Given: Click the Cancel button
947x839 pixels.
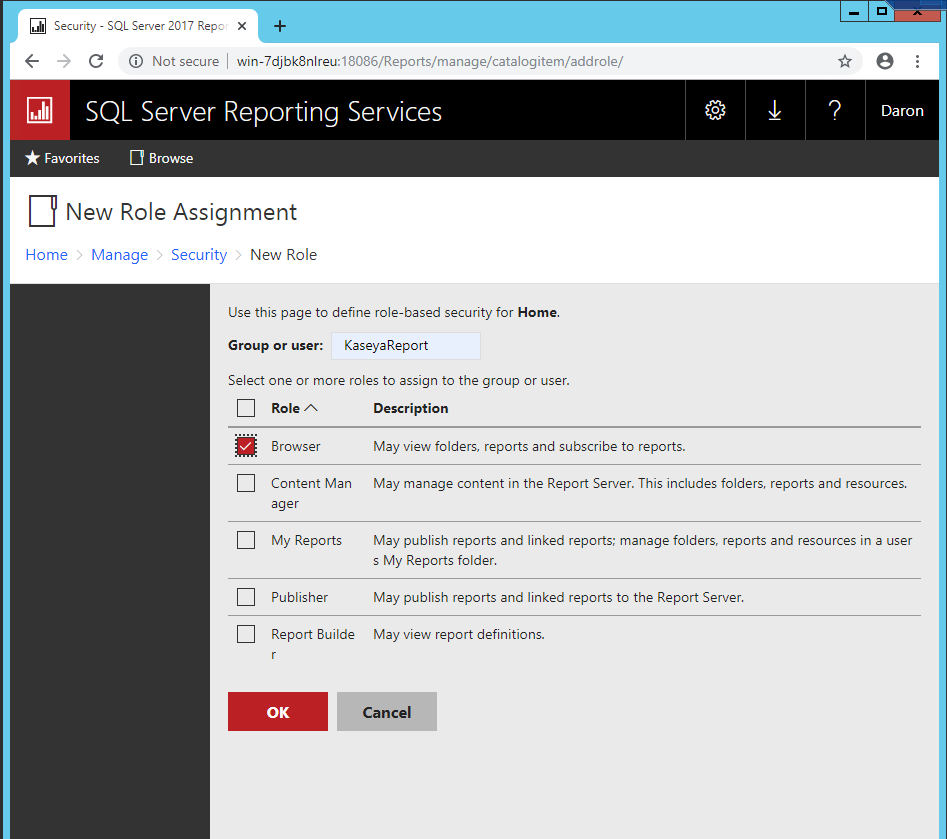Looking at the screenshot, I should pyautogui.click(x=387, y=712).
